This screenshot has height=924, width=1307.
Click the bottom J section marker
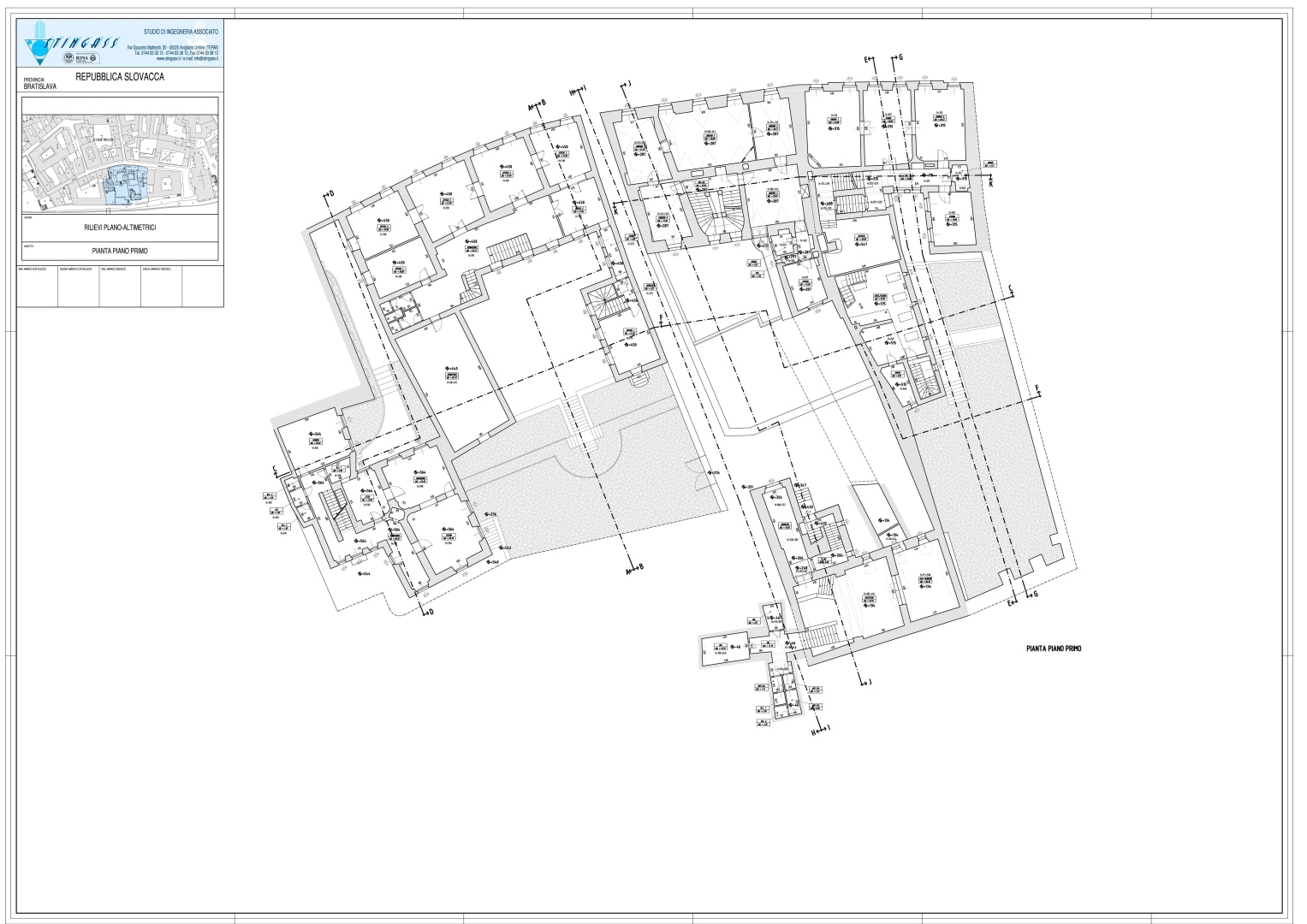pos(866,682)
